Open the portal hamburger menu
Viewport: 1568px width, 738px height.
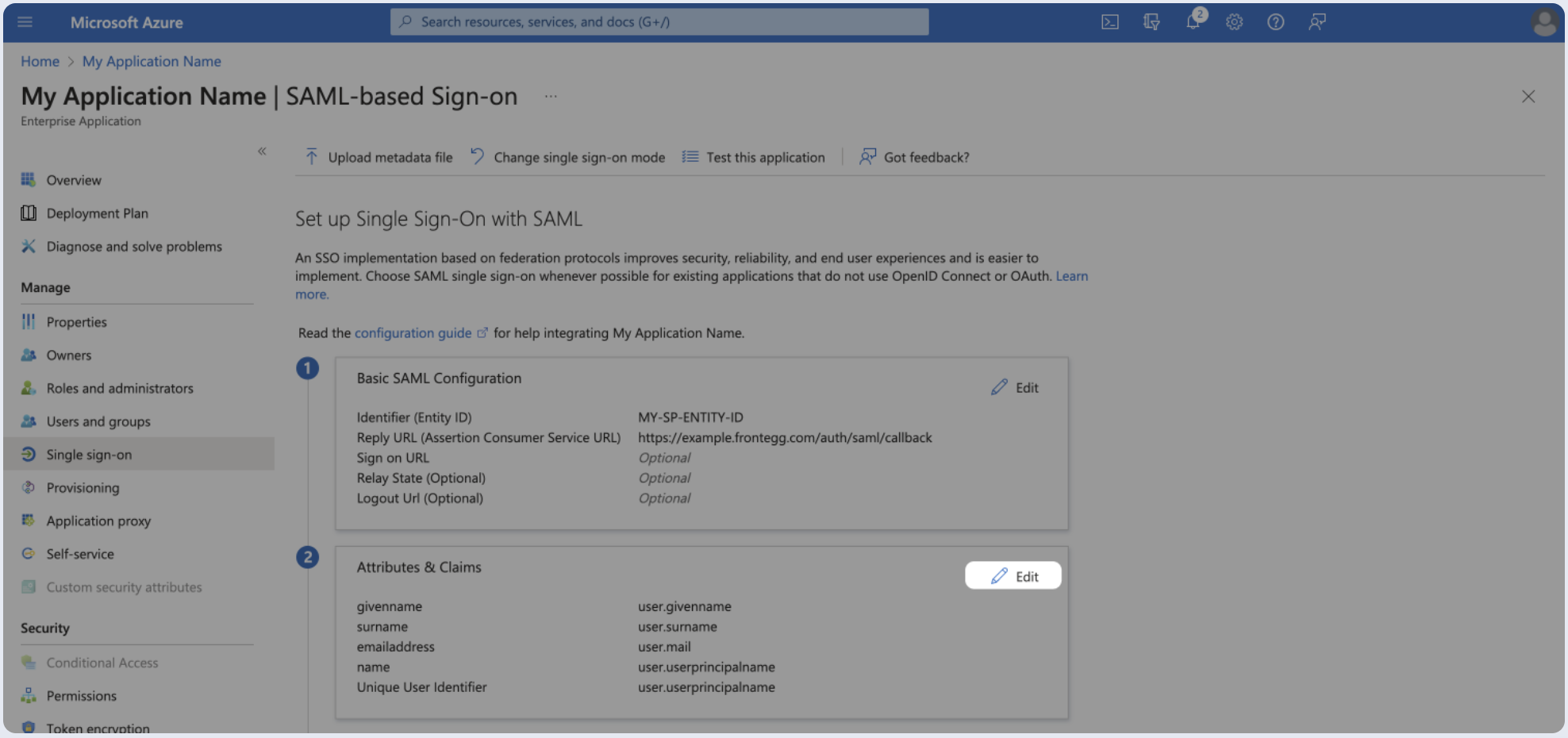pos(25,22)
